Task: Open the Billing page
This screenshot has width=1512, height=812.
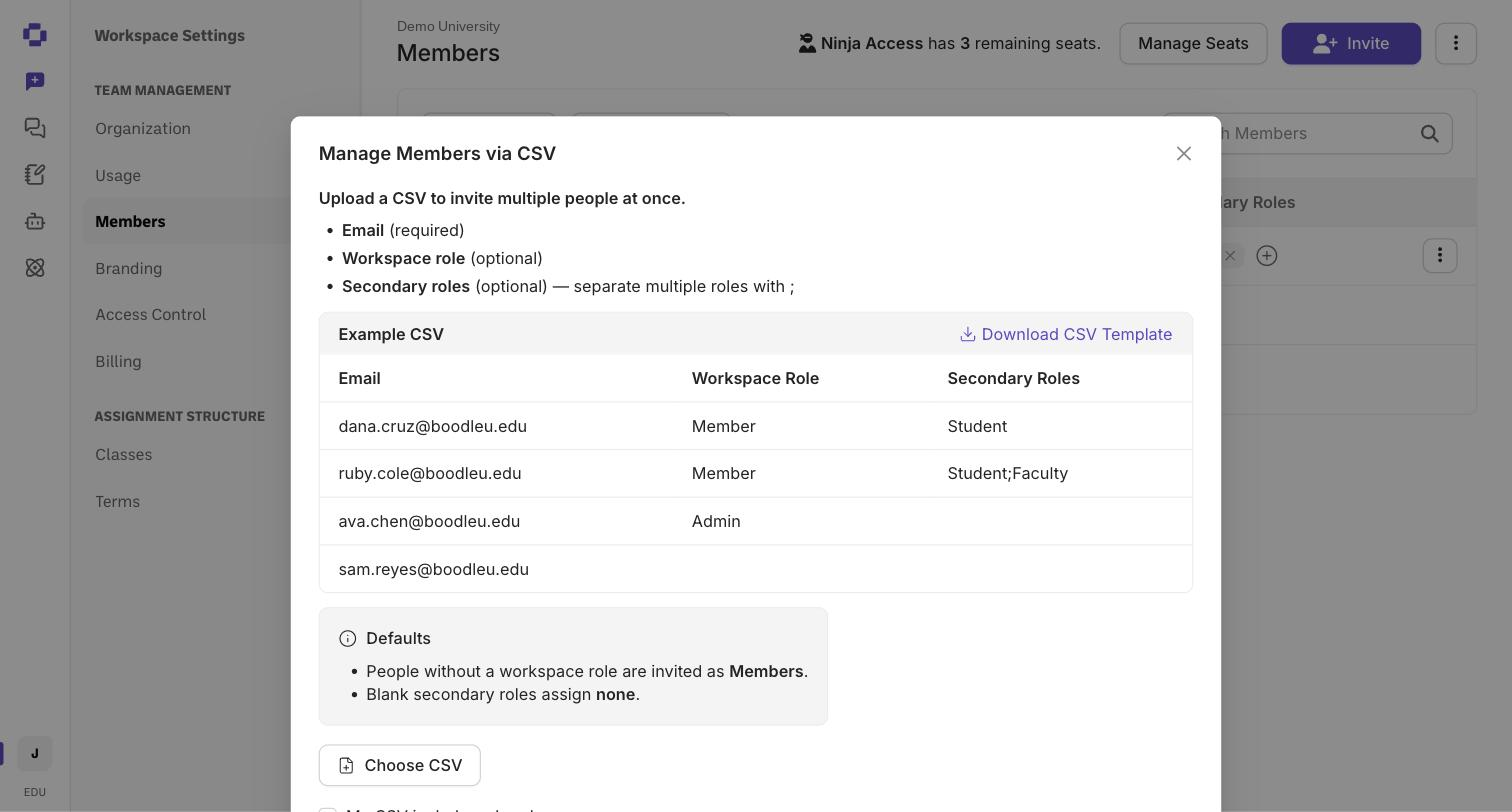Action: click(x=118, y=361)
